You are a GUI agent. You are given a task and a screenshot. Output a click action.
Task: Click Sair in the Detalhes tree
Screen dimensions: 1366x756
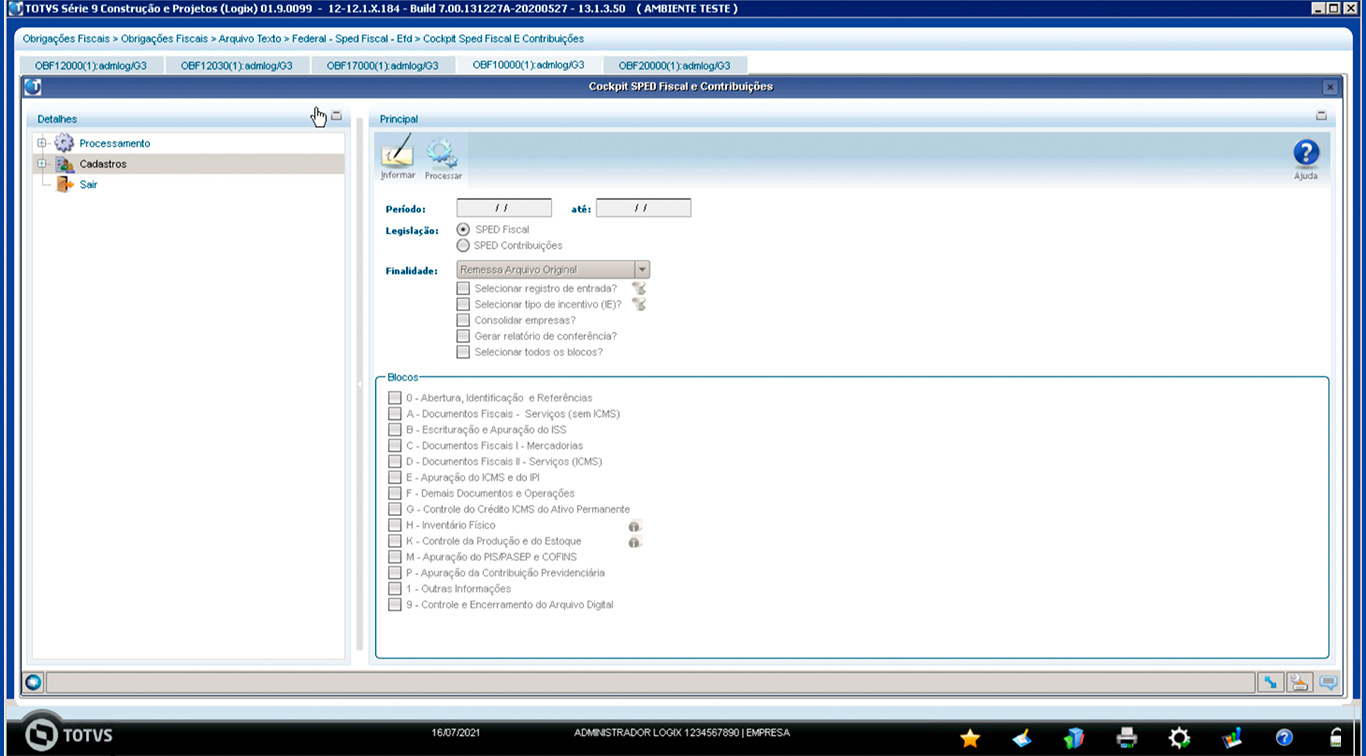(x=88, y=185)
